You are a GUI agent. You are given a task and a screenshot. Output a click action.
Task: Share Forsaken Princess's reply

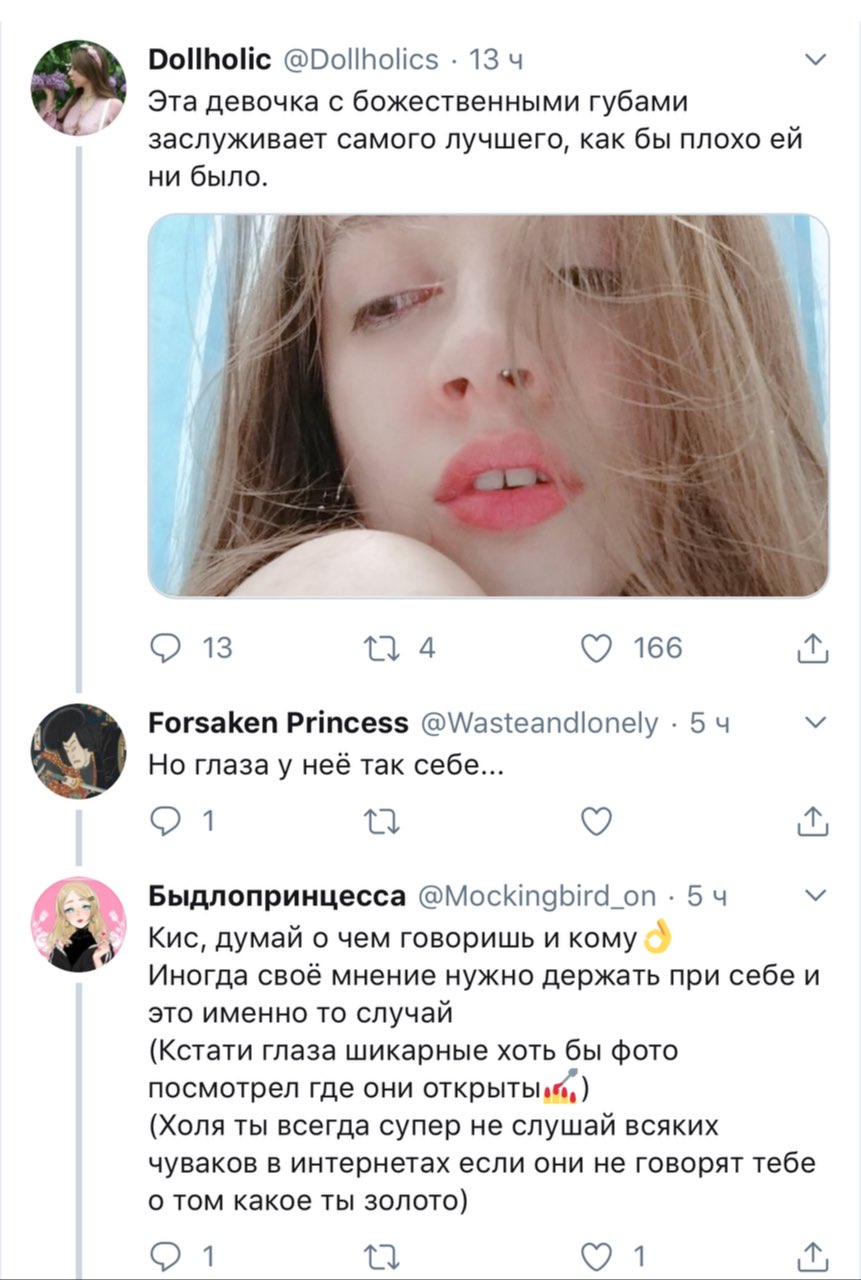[814, 822]
